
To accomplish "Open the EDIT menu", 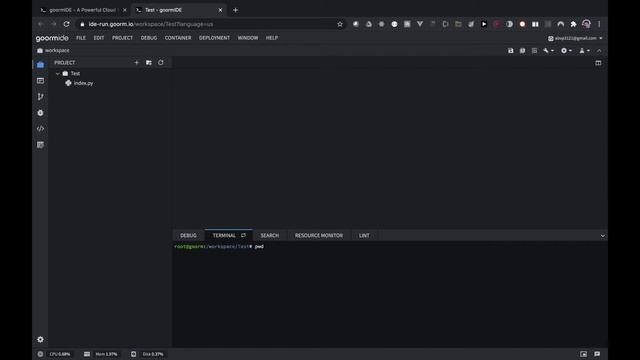I will 99,38.
